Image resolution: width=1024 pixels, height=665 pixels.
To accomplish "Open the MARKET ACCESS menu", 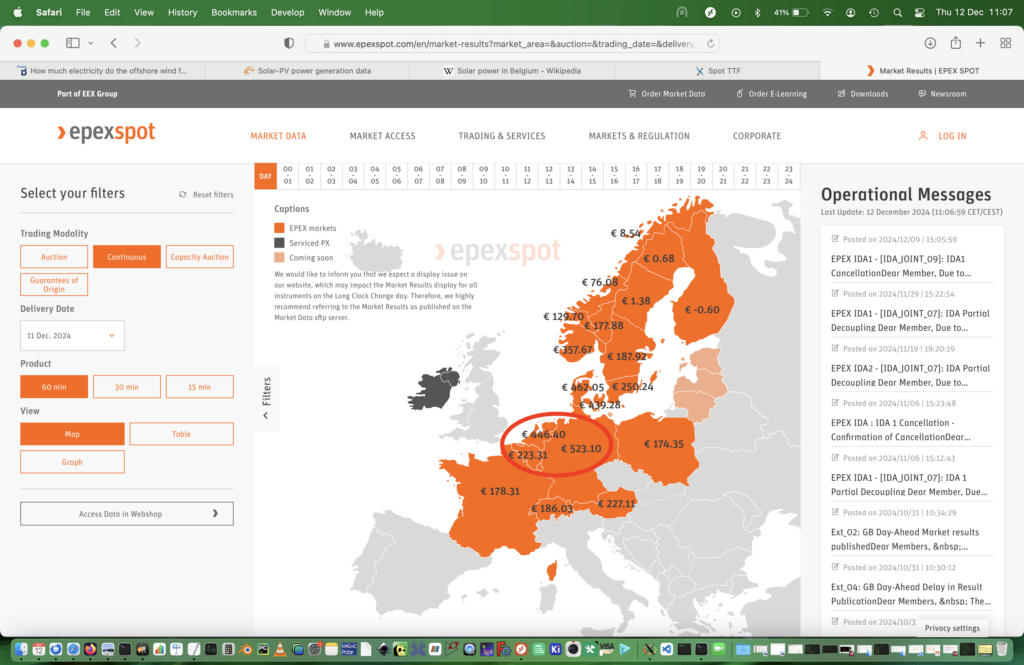I will 382,136.
